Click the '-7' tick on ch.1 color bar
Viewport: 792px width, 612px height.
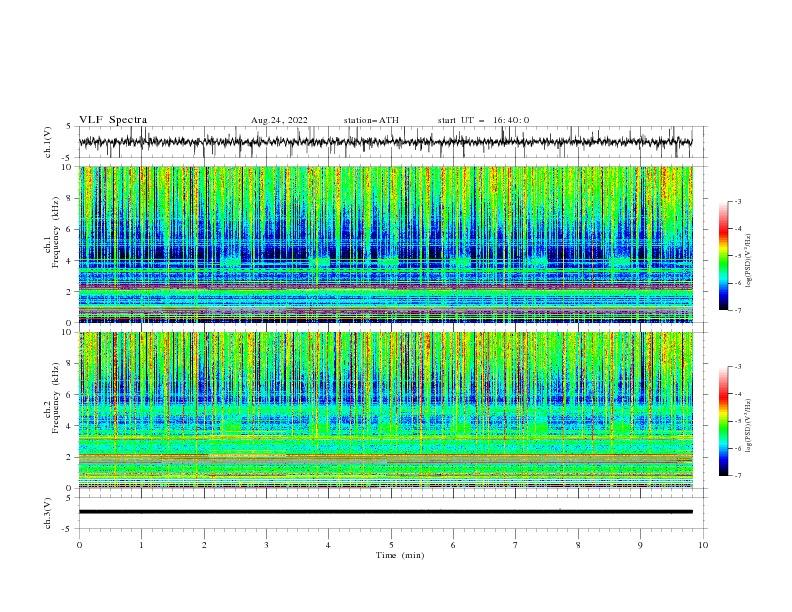click(x=738, y=310)
